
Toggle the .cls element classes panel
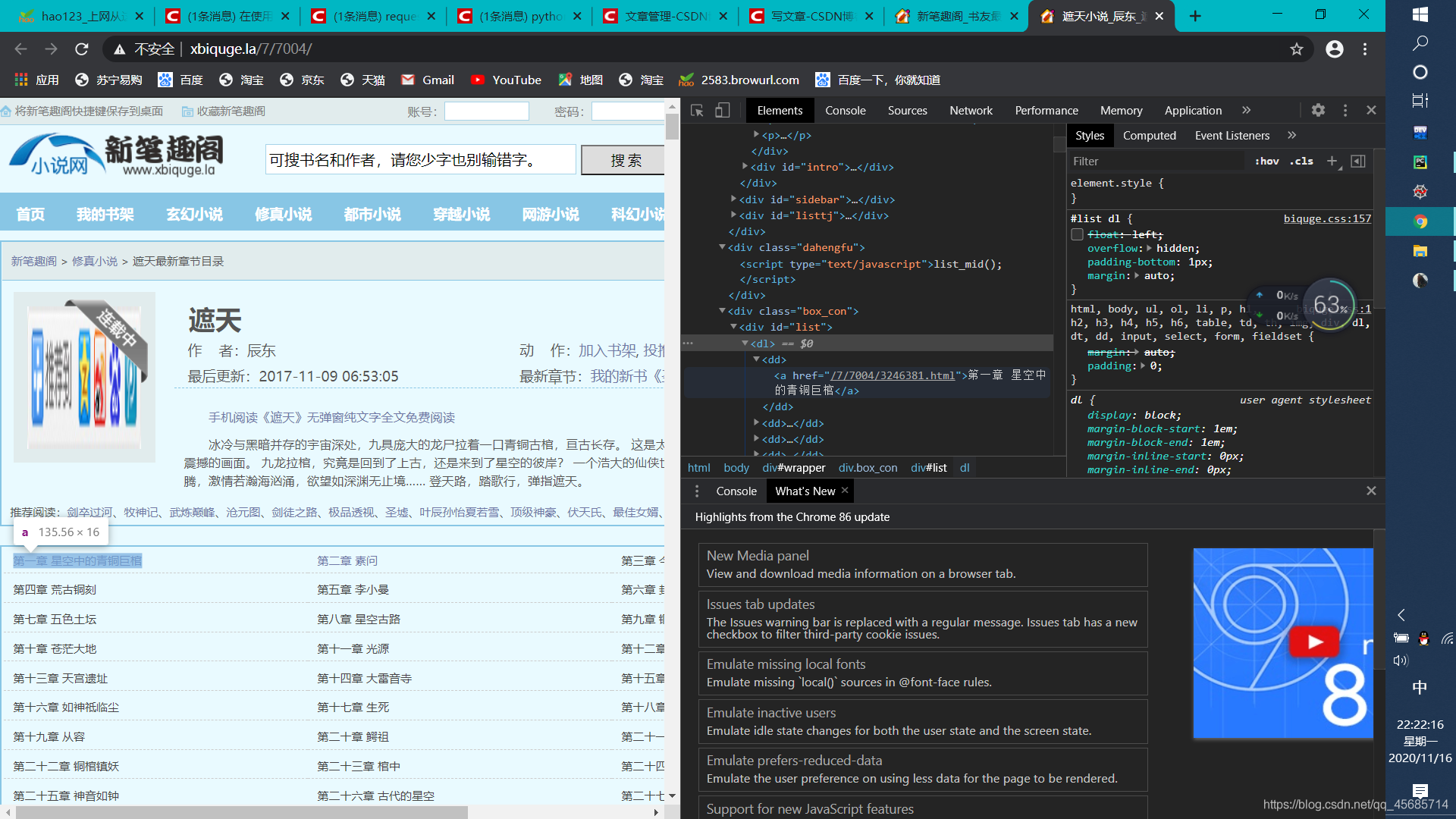(1301, 161)
